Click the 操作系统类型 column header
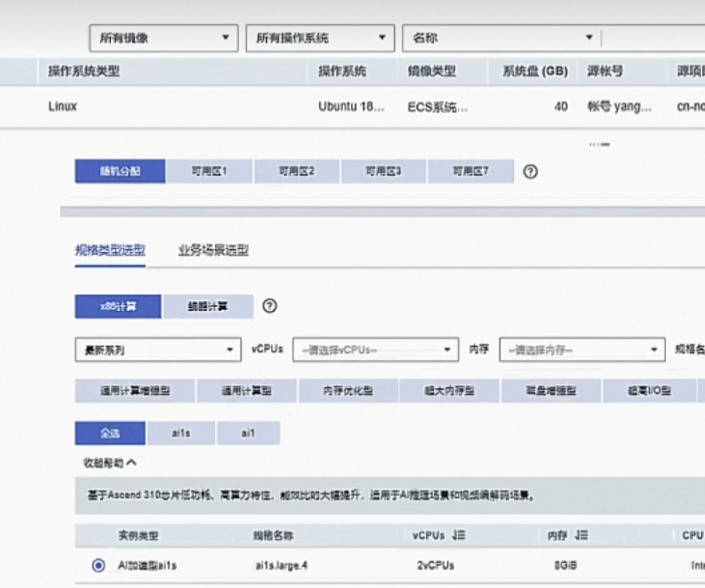Screen dimensions: 705x588 [84, 71]
